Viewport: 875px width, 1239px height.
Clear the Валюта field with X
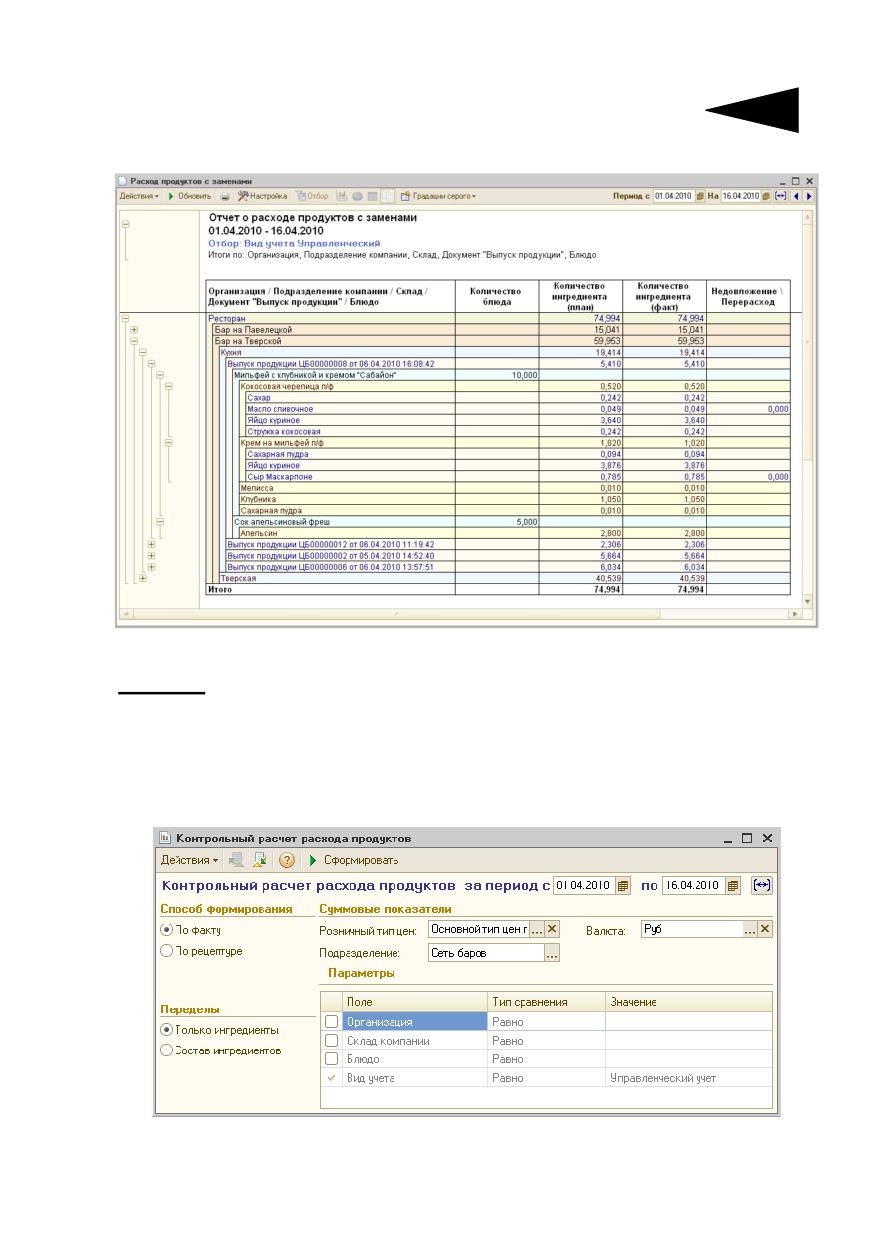click(765, 929)
